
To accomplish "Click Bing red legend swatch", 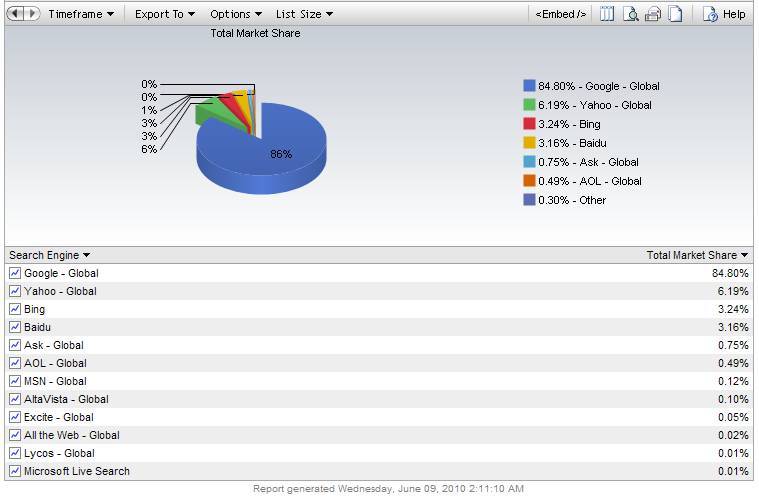I will tap(529, 123).
